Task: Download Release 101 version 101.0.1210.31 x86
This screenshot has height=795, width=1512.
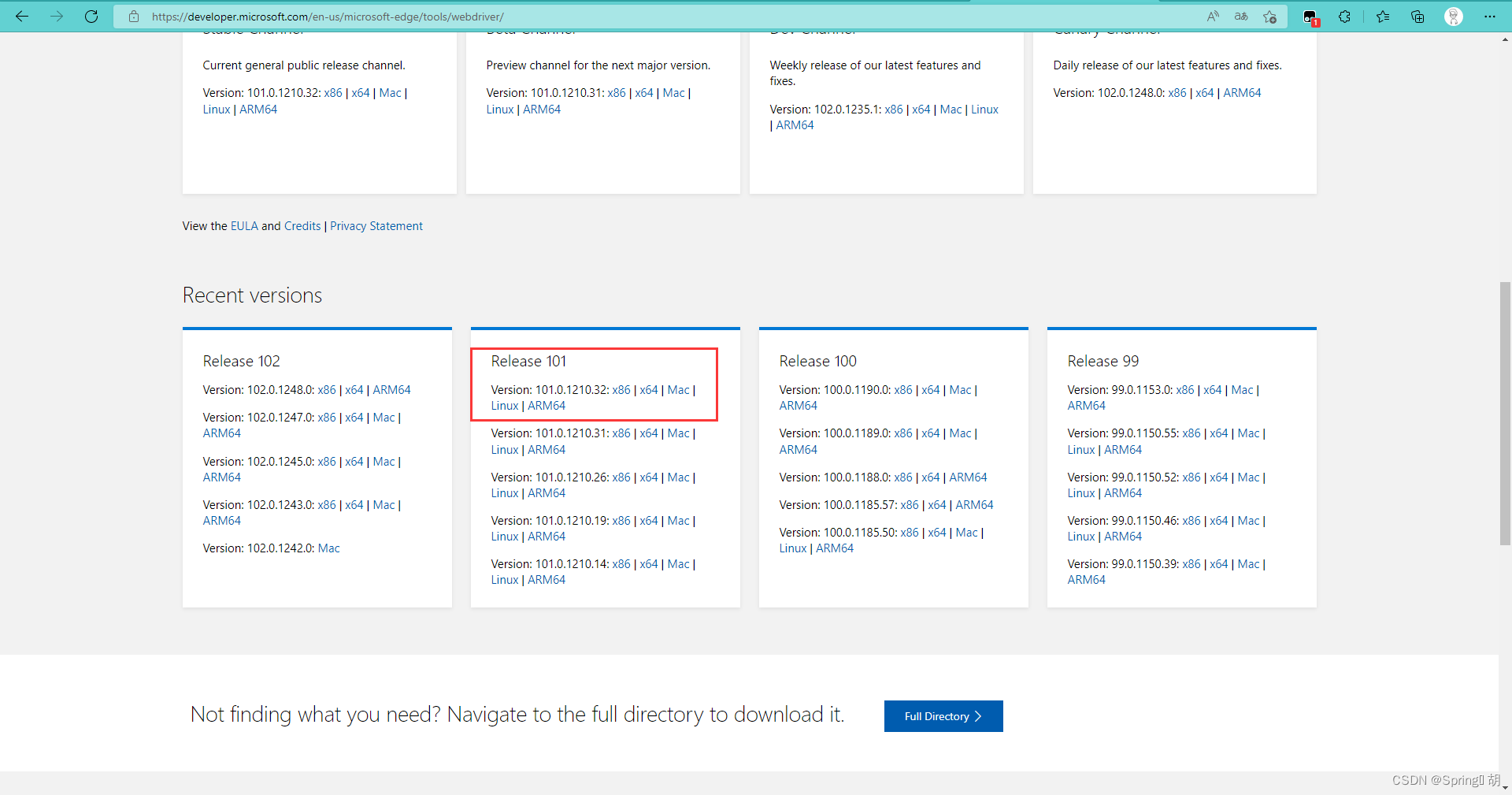Action: coord(621,433)
